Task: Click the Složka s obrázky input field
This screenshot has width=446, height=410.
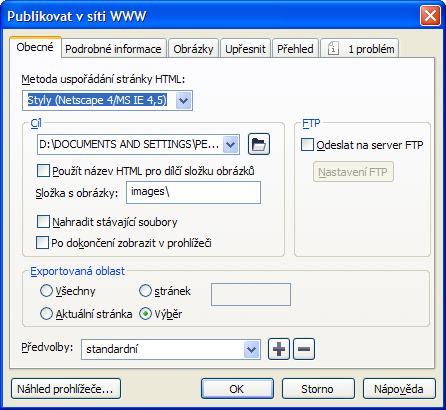Action: point(193,192)
